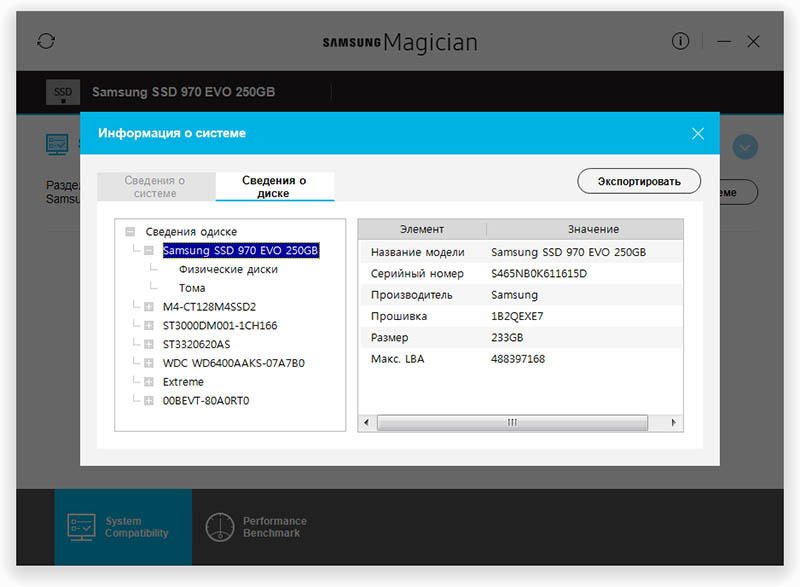Viewport: 800px width, 587px height.
Task: Select M4-CT128M4SSD2 drive in tree
Action: coord(209,307)
